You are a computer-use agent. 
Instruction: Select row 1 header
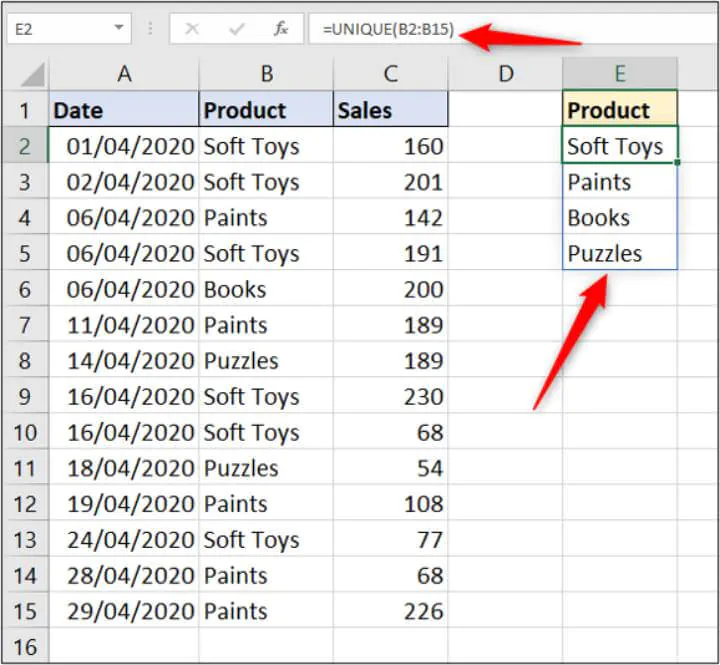point(25,110)
